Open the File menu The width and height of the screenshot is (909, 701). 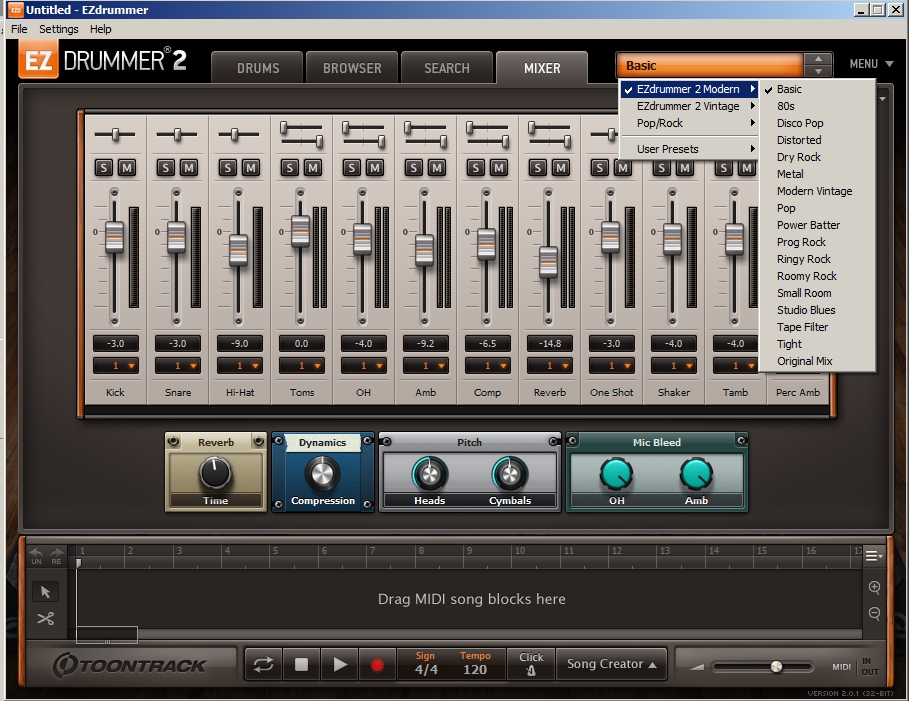(19, 29)
